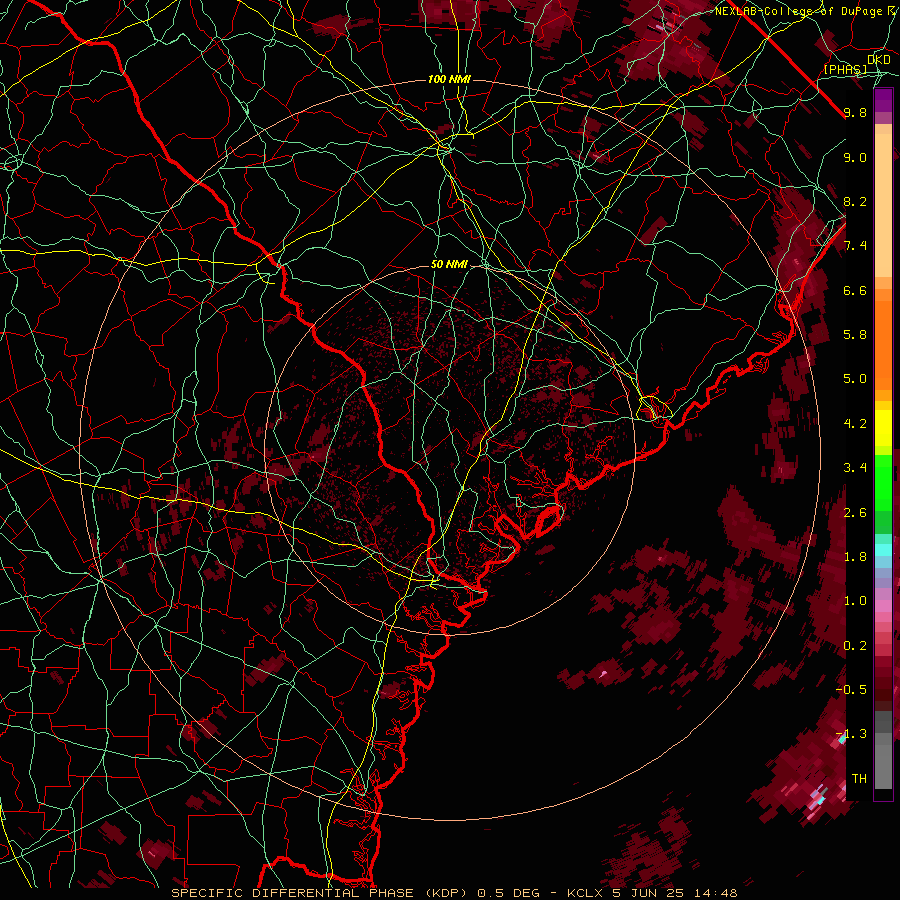
Task: Click the TH threshold label on scale
Action: 859,779
